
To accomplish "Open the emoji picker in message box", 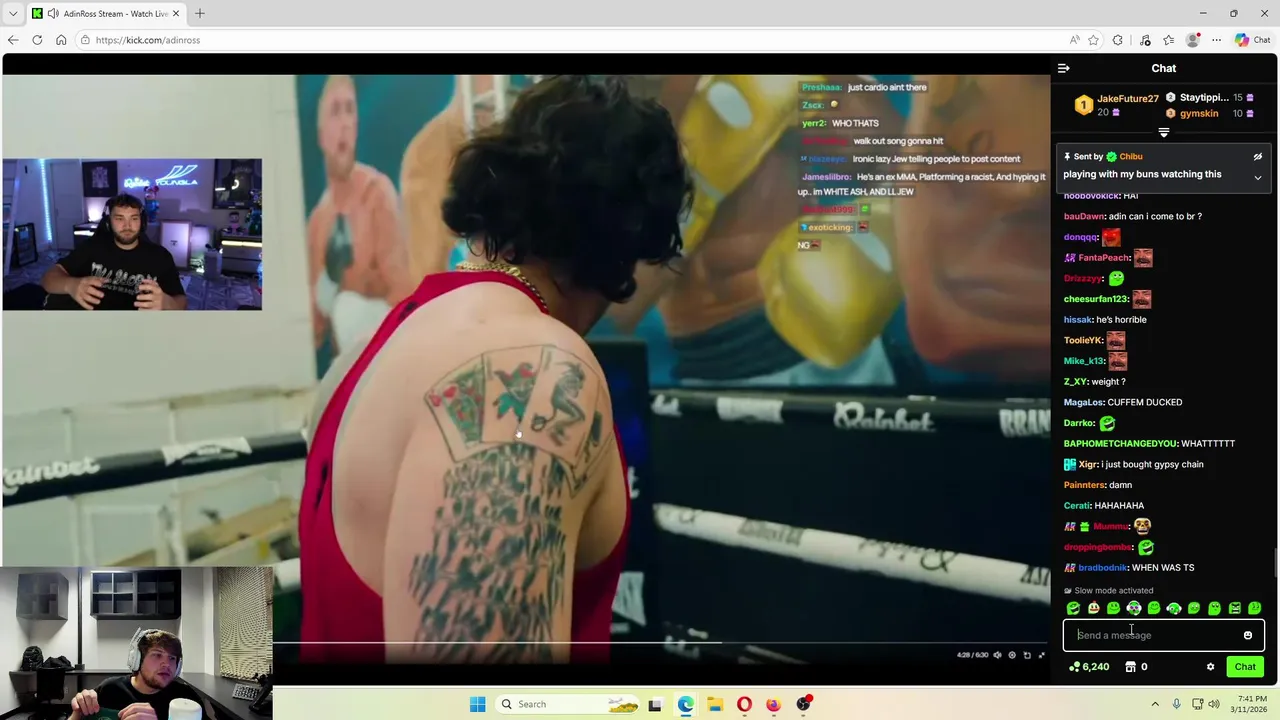I will pos(1247,635).
